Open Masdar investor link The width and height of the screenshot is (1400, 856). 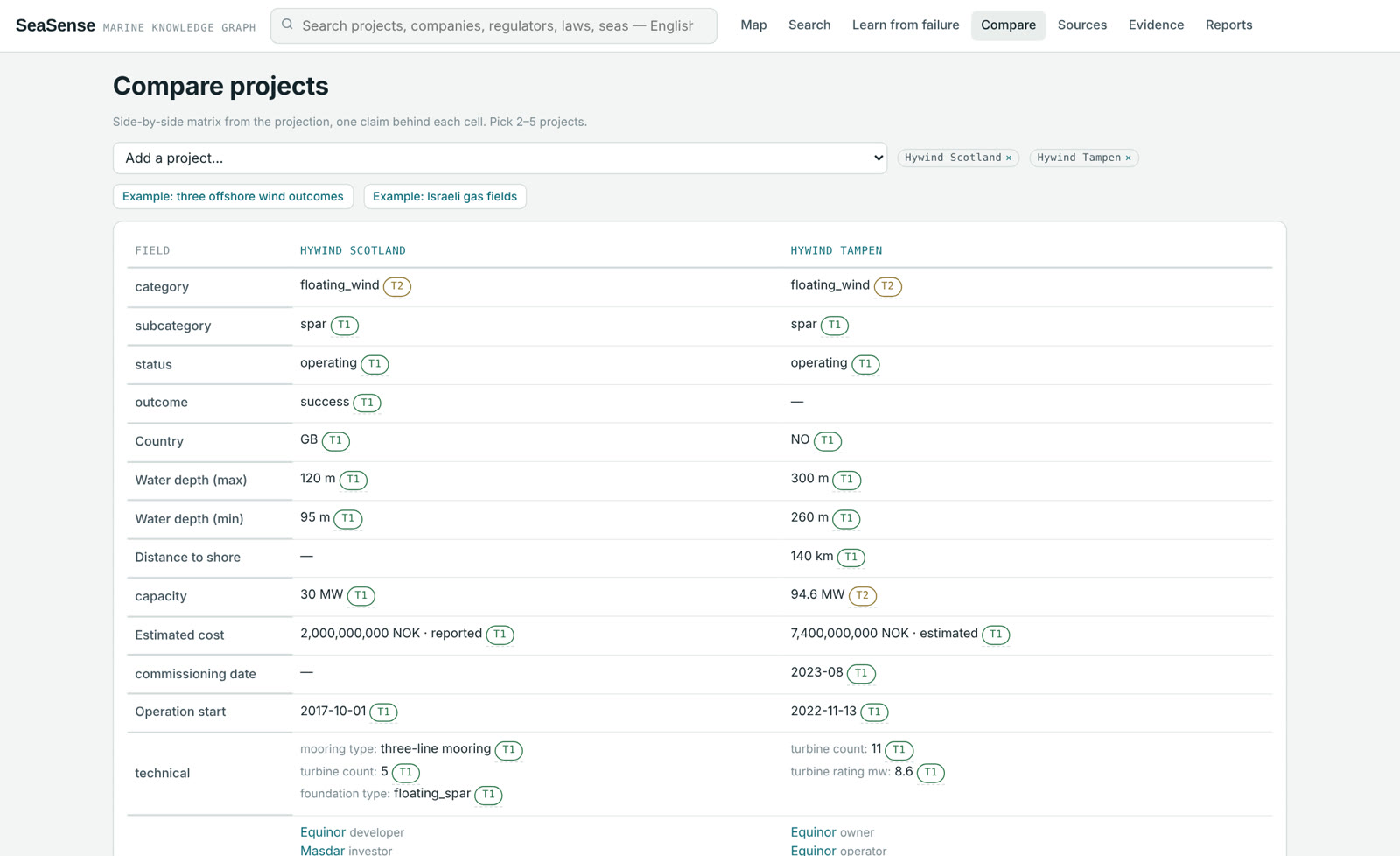pos(322,850)
